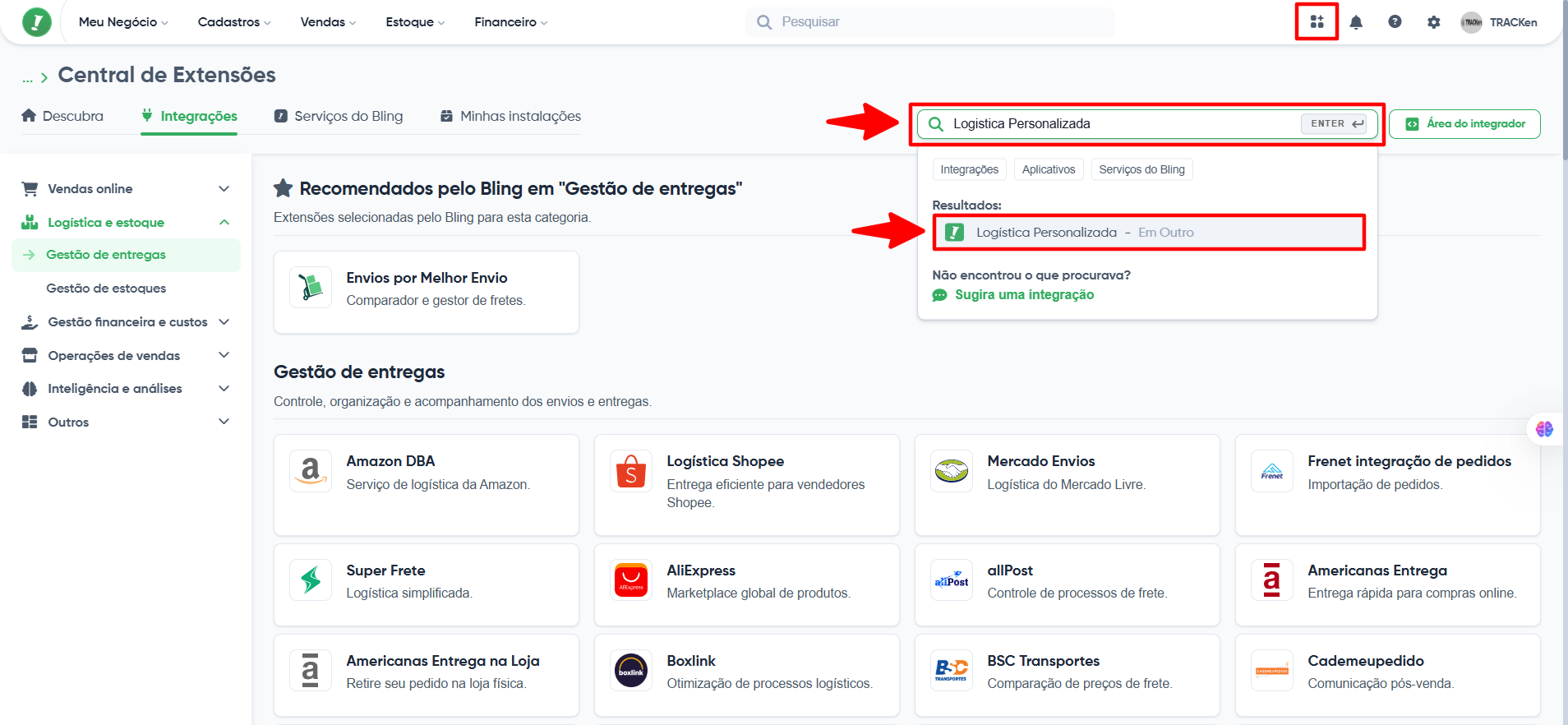Click the Logística Shopee logo
Image resolution: width=1568 pixels, height=725 pixels.
(631, 471)
